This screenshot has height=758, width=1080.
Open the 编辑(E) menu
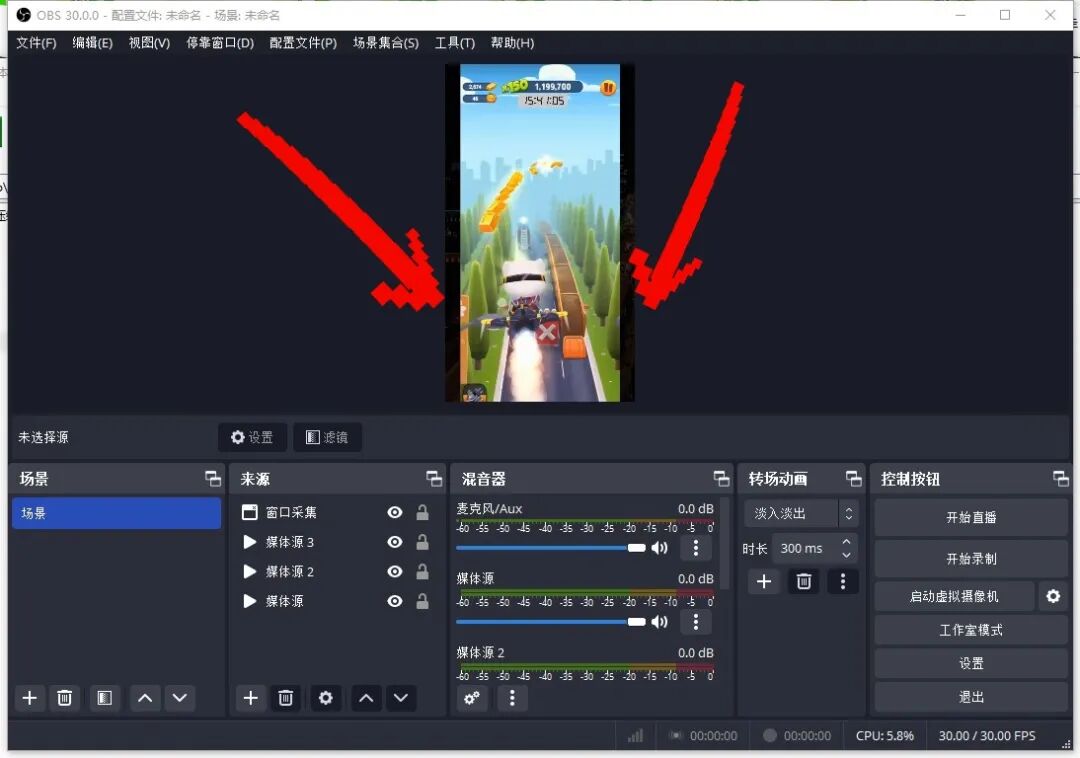92,43
